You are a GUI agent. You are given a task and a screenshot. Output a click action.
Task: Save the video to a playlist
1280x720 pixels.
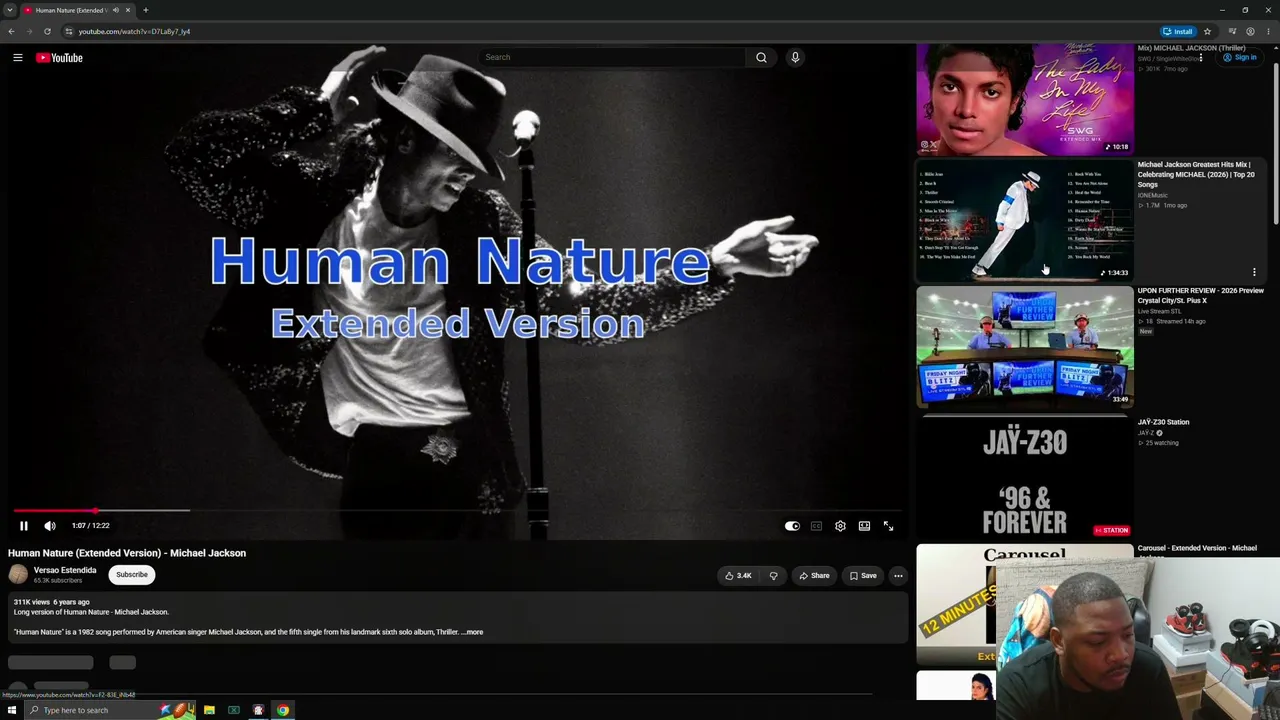coord(863,576)
